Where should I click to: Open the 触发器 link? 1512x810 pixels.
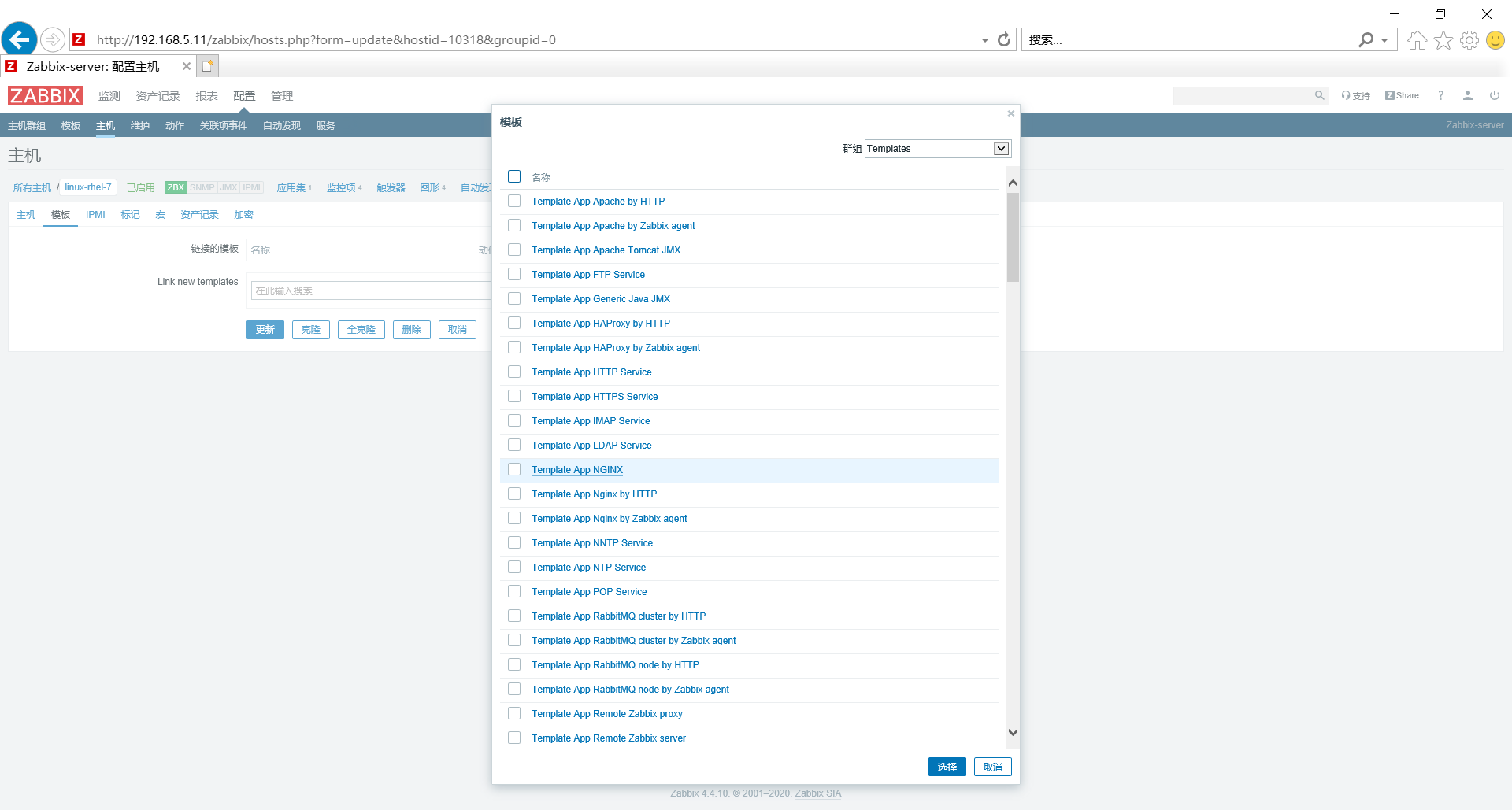point(391,188)
